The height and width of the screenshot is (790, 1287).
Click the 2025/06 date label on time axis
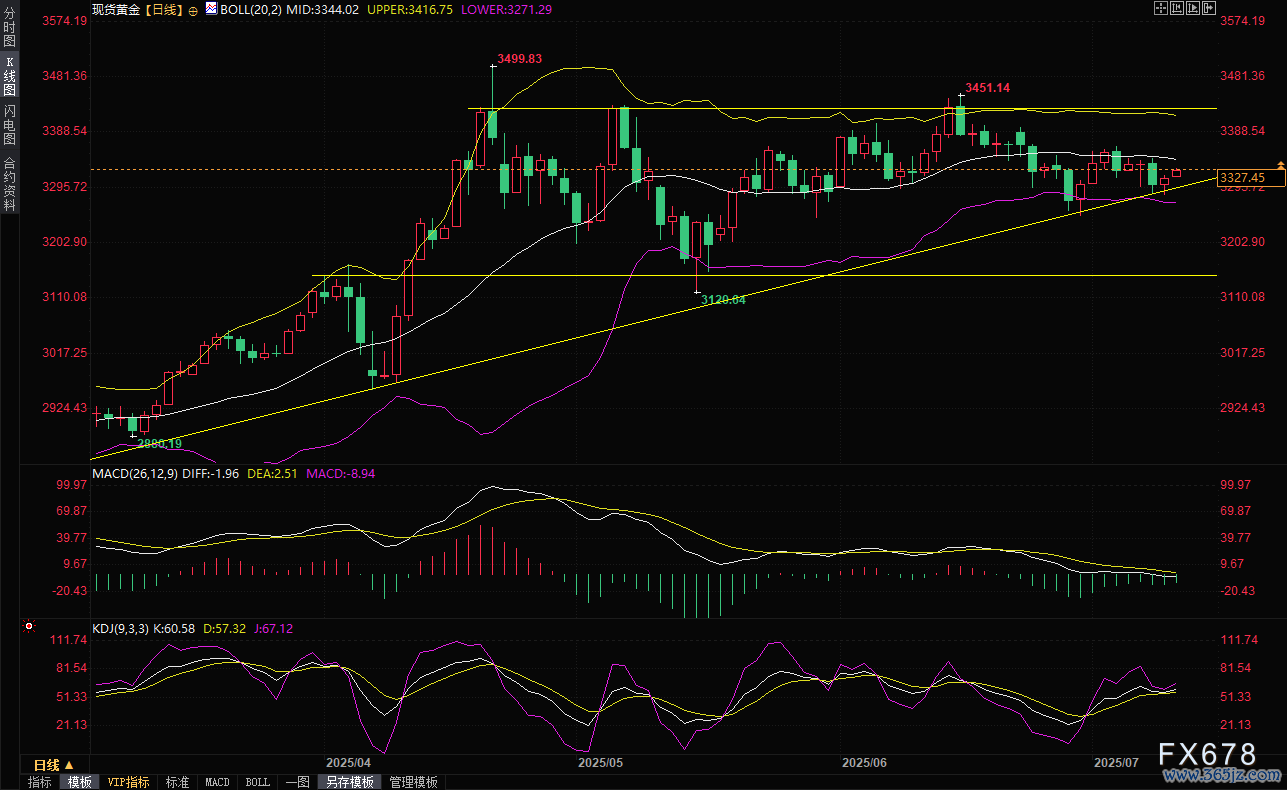(x=865, y=762)
